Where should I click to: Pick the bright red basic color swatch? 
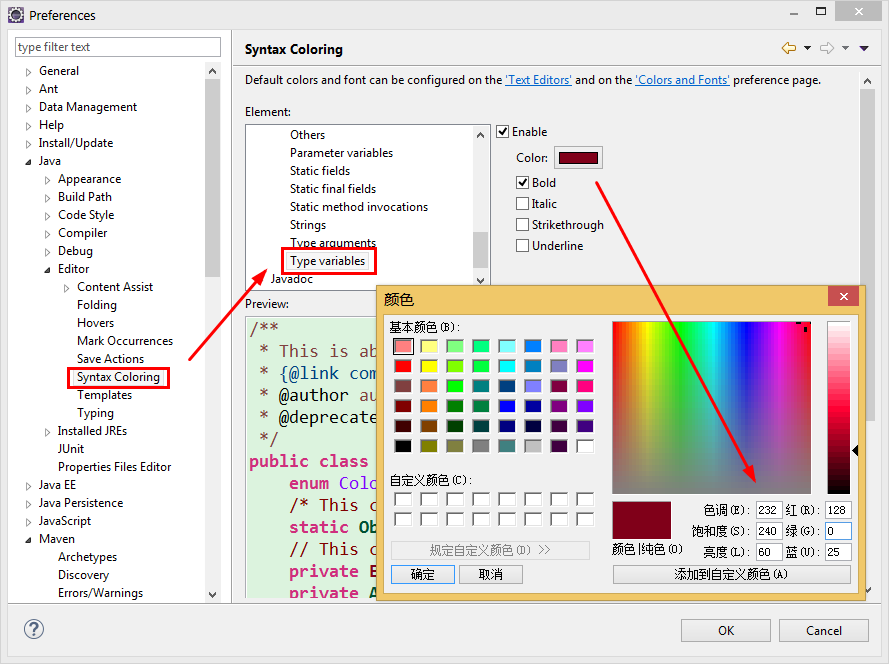click(x=403, y=366)
